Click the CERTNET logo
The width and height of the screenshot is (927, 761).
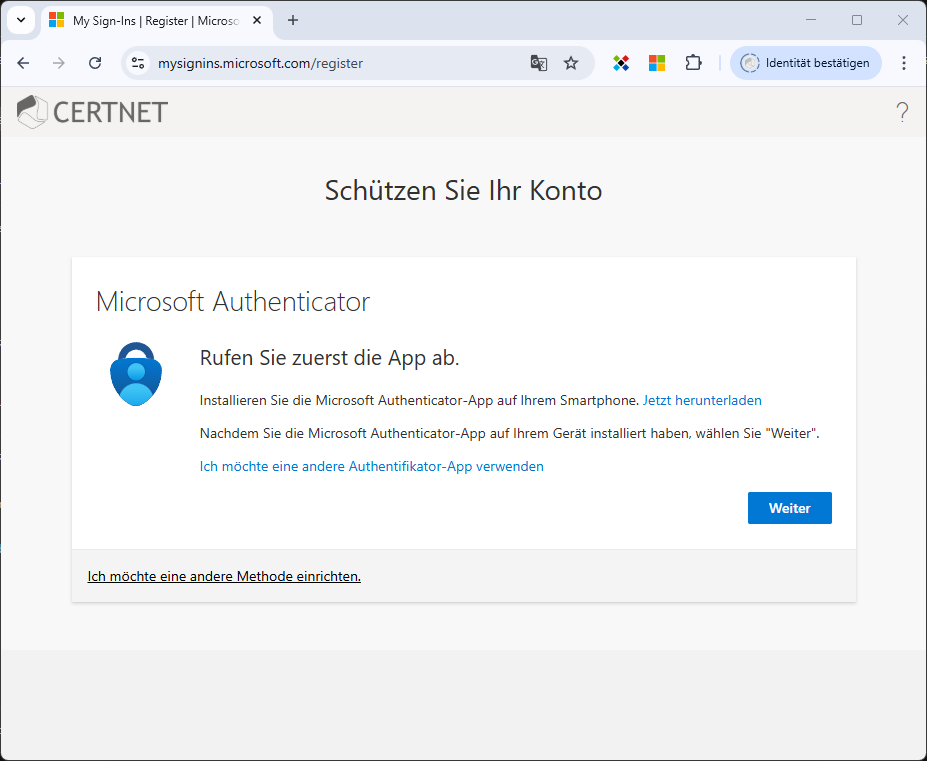click(x=92, y=112)
